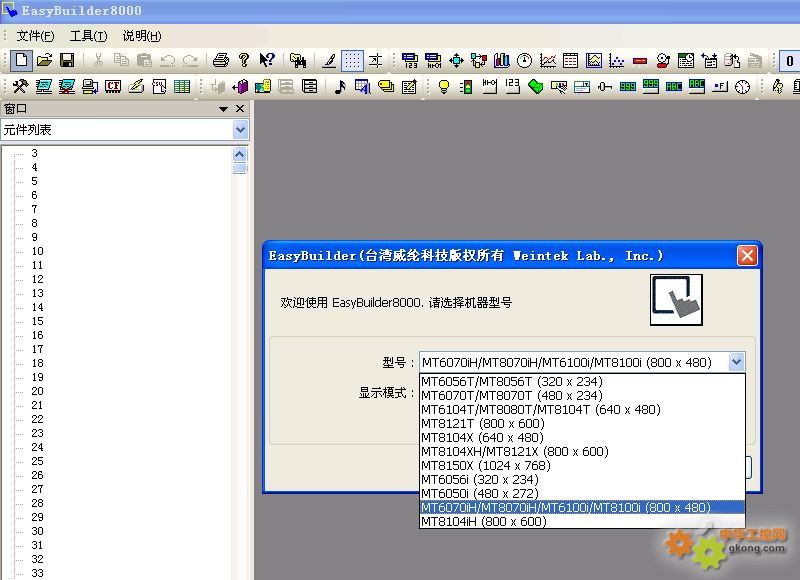Screen dimensions: 800x580
Task: Insert a bit lamp light bulb object
Action: pyautogui.click(x=444, y=87)
